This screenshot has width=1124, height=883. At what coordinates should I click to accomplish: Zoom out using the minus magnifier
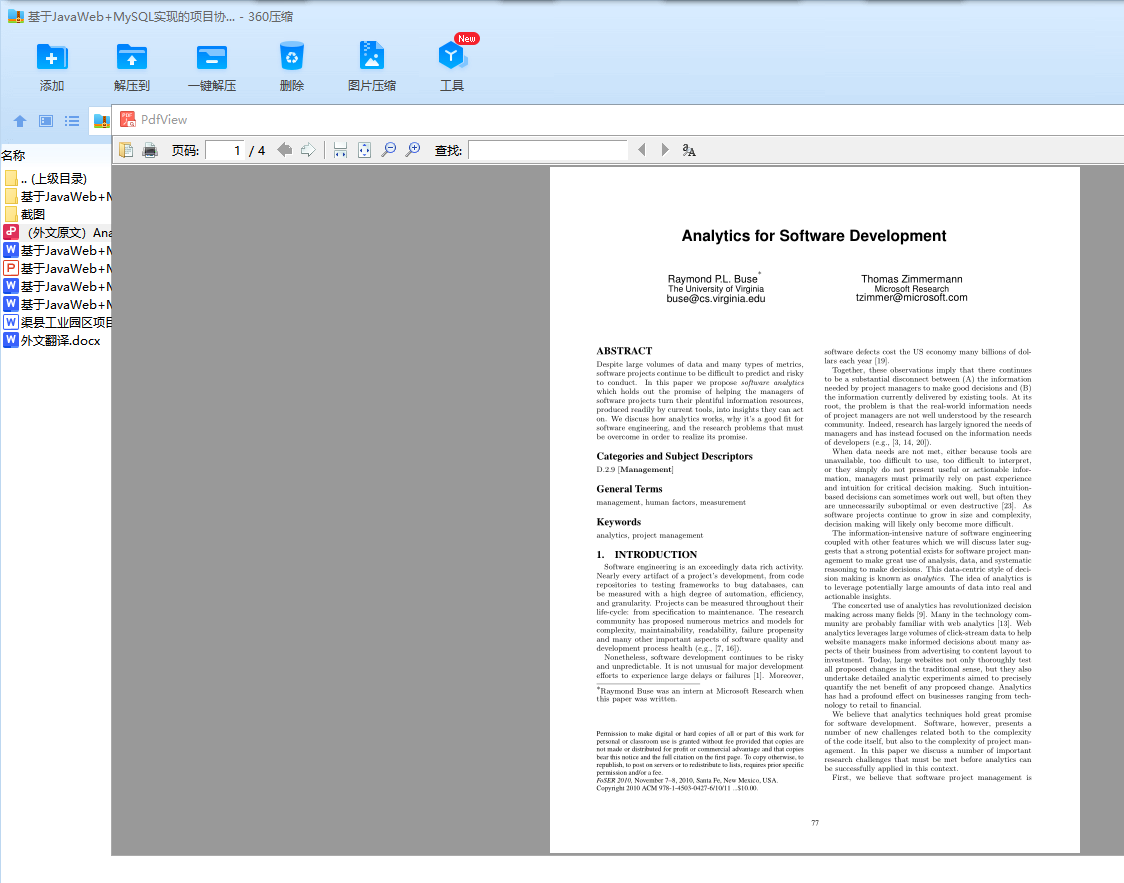(x=389, y=150)
